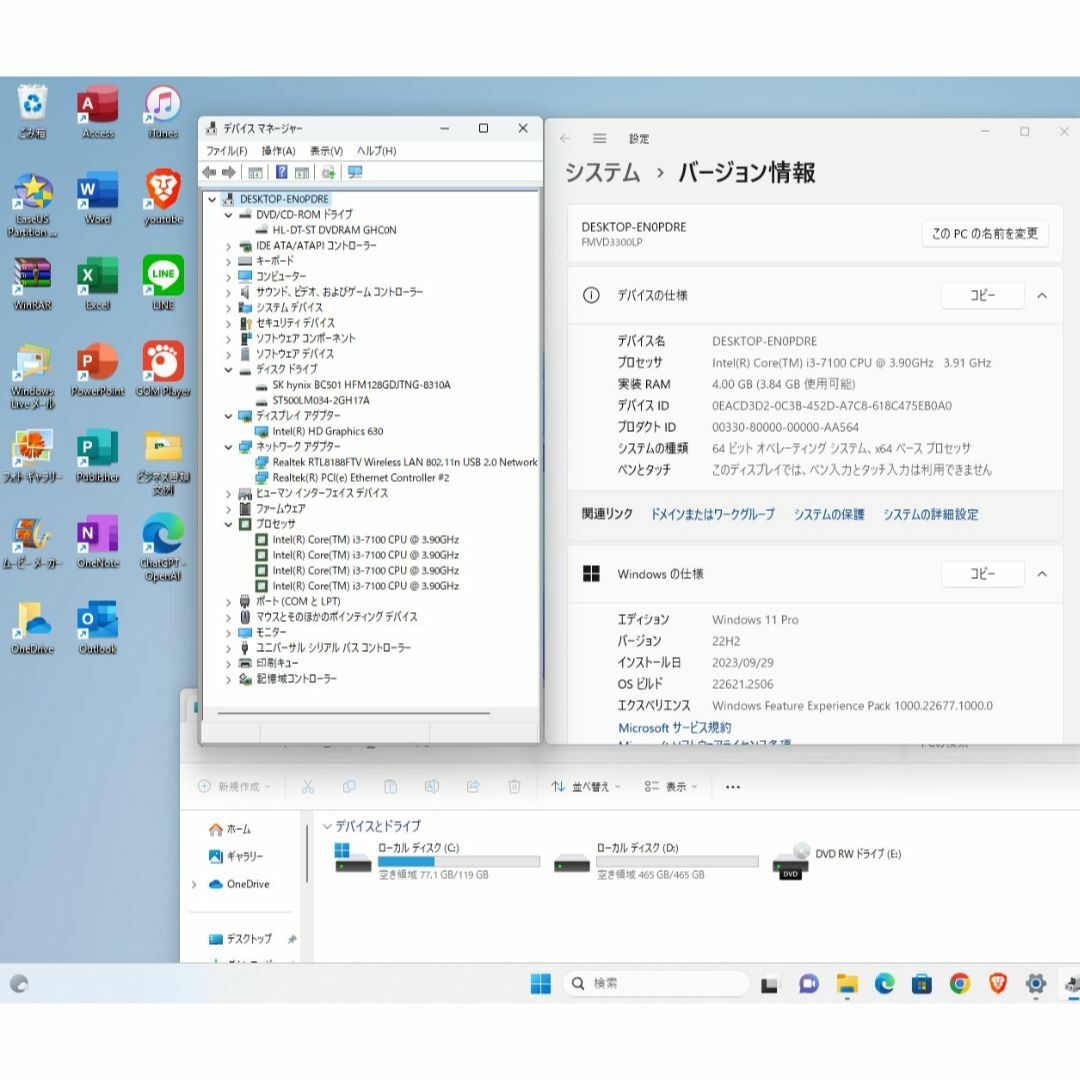Viewport: 1080px width, 1080px height.
Task: Open Microsoft Store from the taskbar
Action: coord(922,984)
